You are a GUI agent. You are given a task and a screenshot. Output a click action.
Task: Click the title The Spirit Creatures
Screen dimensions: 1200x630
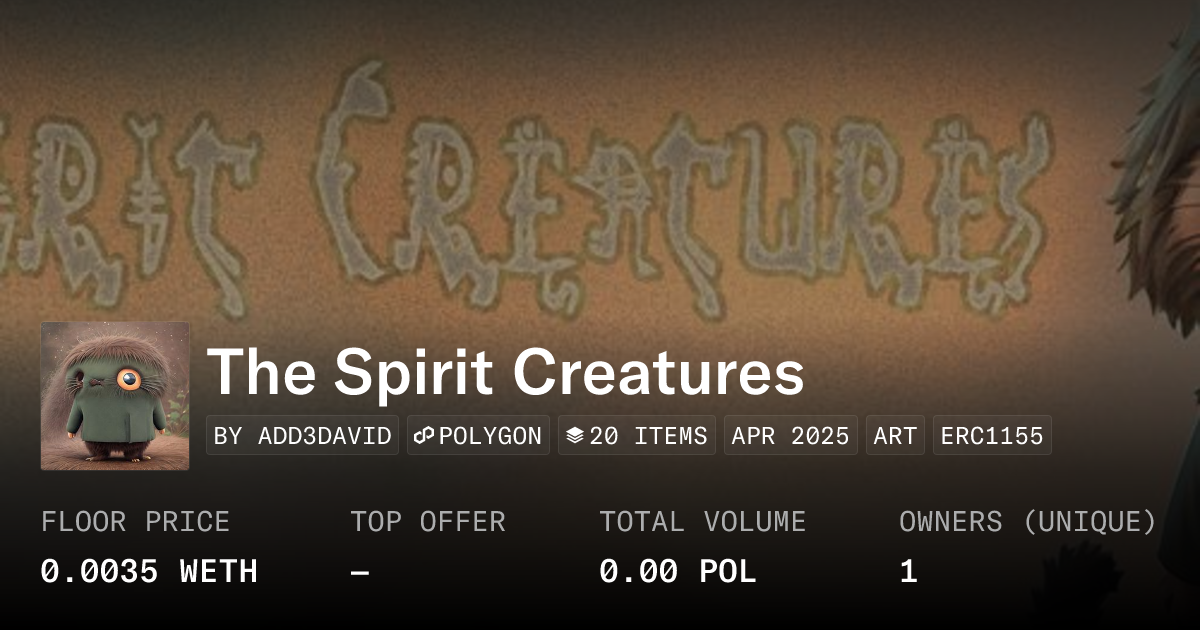pos(505,373)
